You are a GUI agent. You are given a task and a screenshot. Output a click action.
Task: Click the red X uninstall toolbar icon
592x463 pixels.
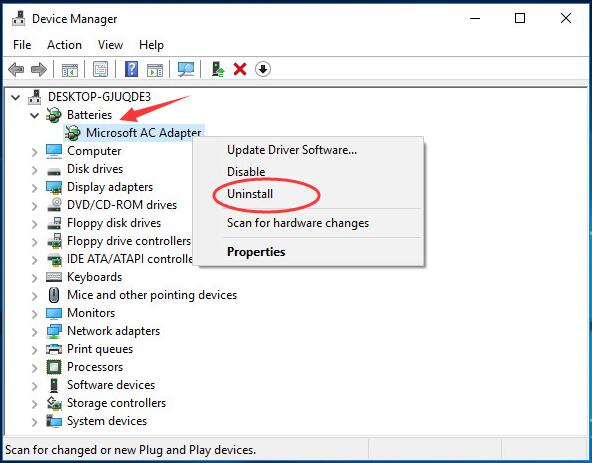click(x=240, y=69)
